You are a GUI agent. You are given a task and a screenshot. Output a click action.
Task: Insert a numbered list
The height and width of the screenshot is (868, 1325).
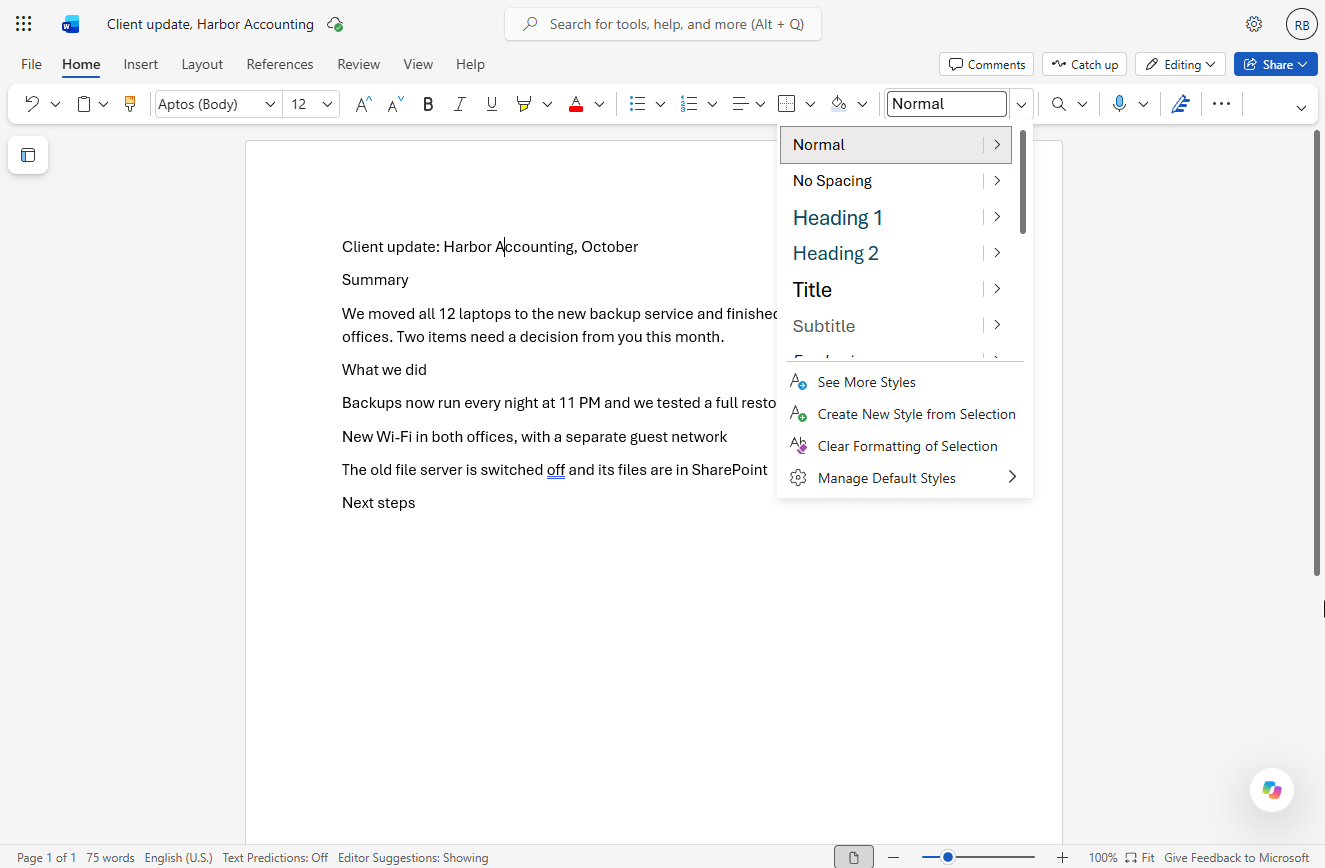689,104
